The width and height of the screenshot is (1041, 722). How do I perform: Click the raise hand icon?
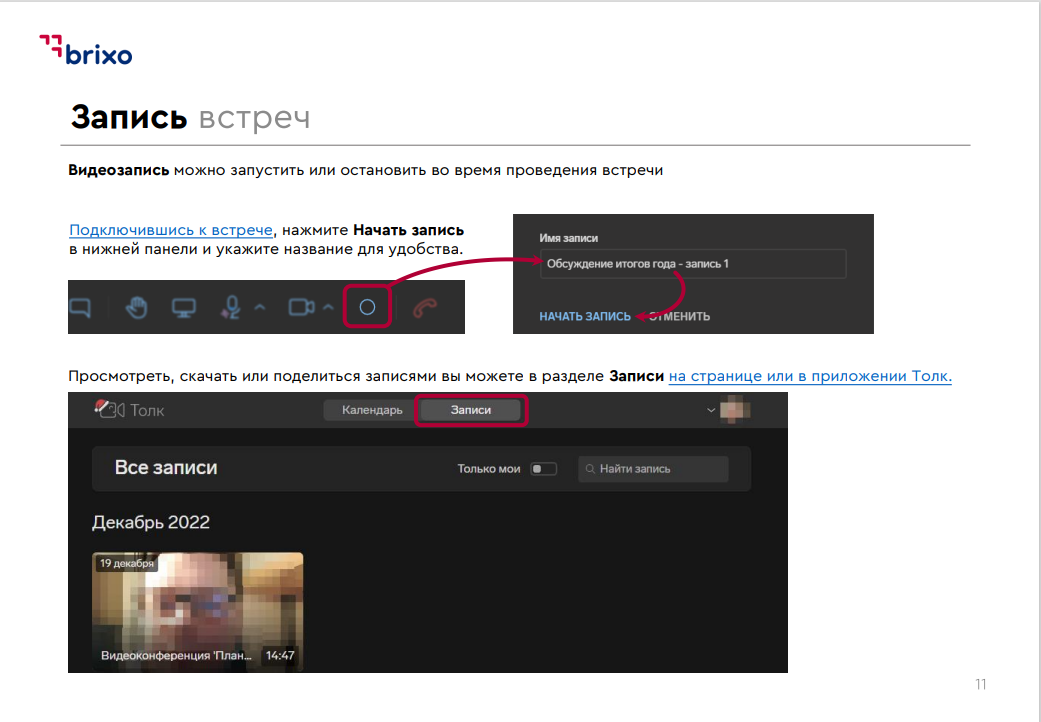136,308
